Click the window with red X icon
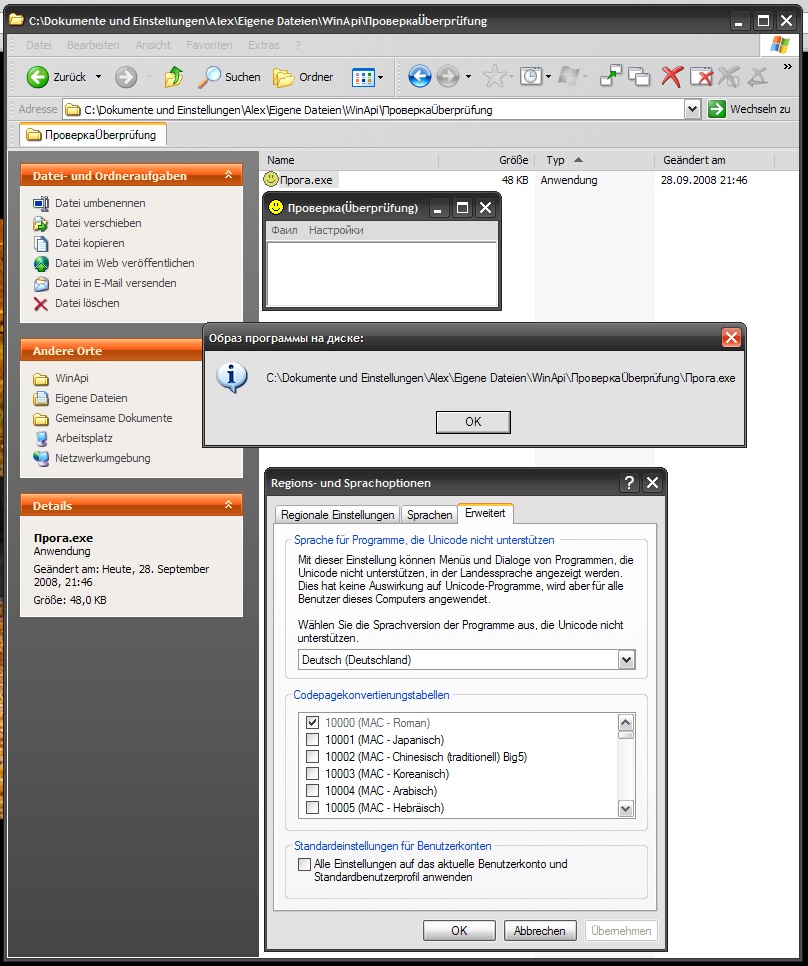Image resolution: width=808 pixels, height=966 pixels. coord(701,76)
